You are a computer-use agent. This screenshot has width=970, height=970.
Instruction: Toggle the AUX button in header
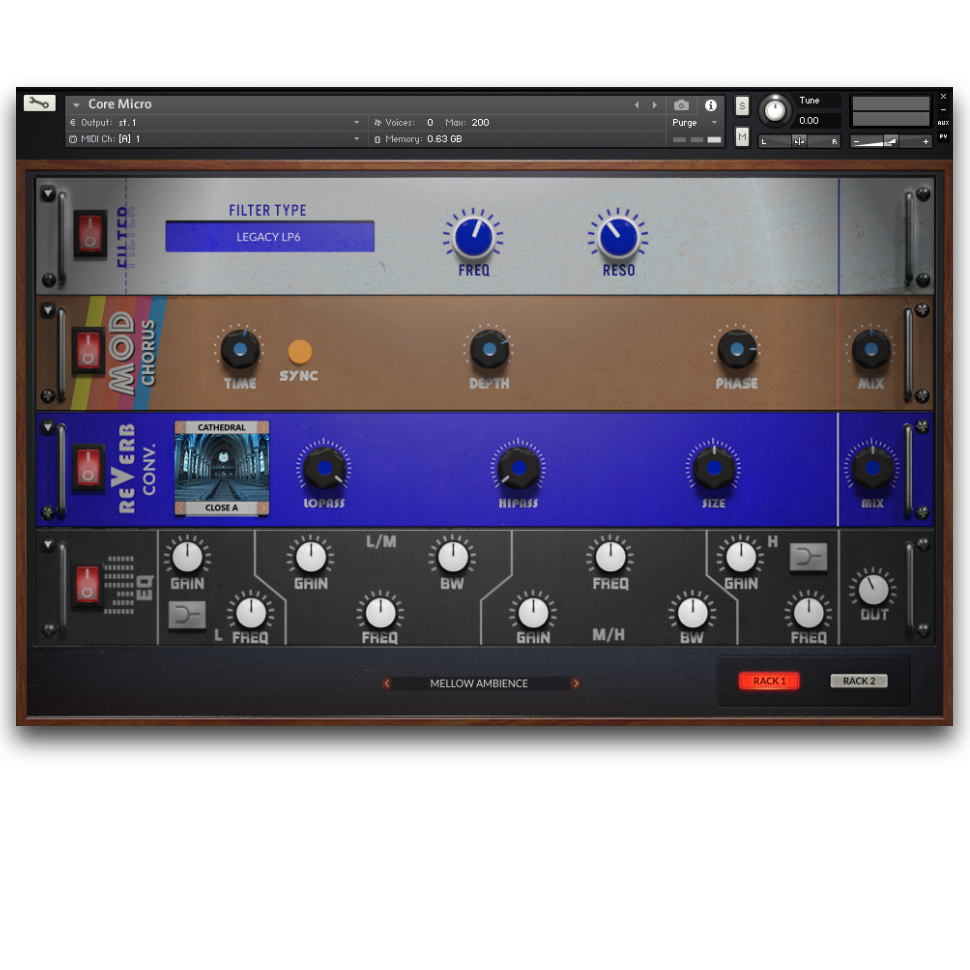click(943, 122)
